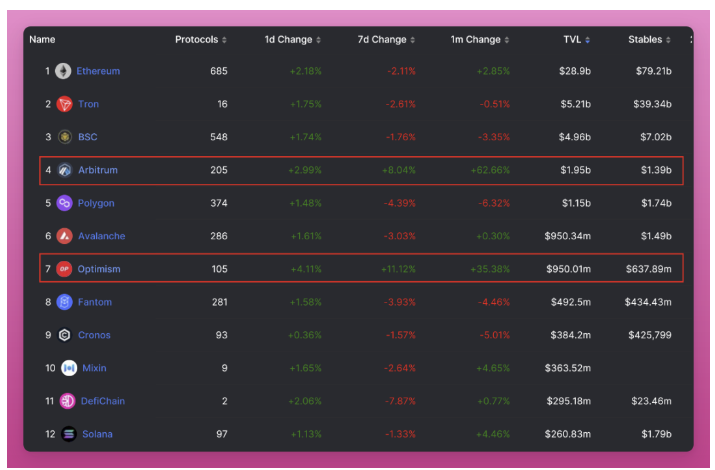715x470 pixels.
Task: Open the Polygon chain link
Action: click(96, 203)
